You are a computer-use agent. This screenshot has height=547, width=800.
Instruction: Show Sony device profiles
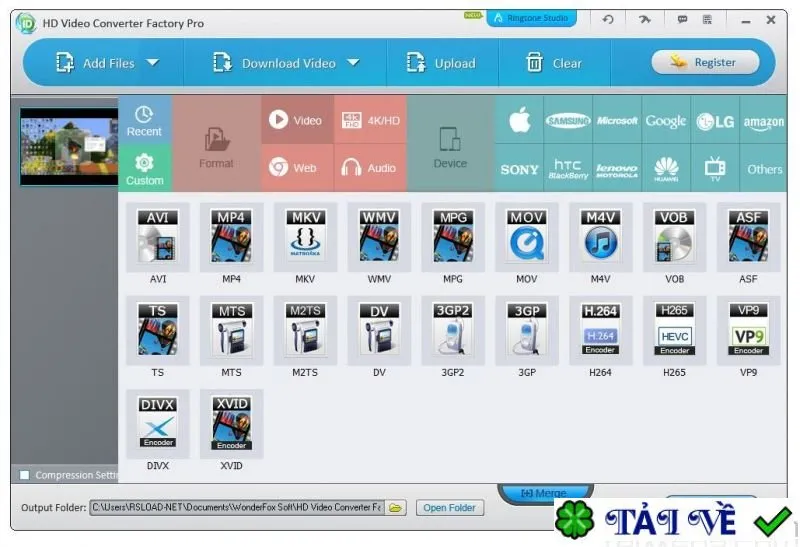click(519, 168)
